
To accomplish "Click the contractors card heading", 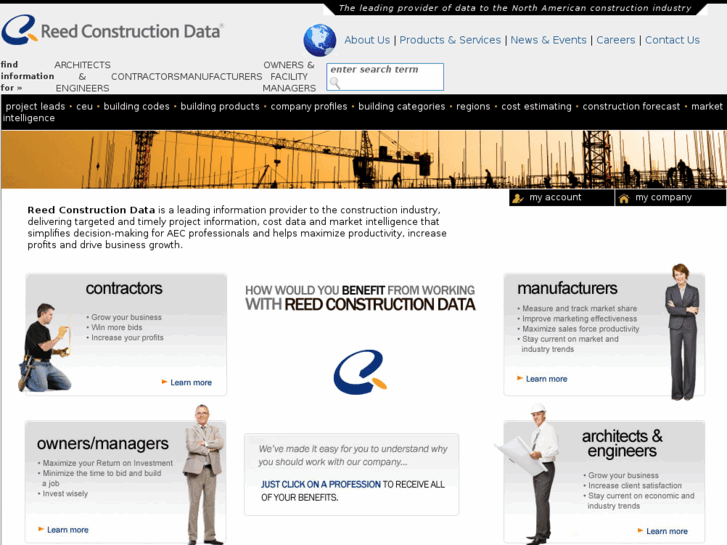I will pos(124,289).
